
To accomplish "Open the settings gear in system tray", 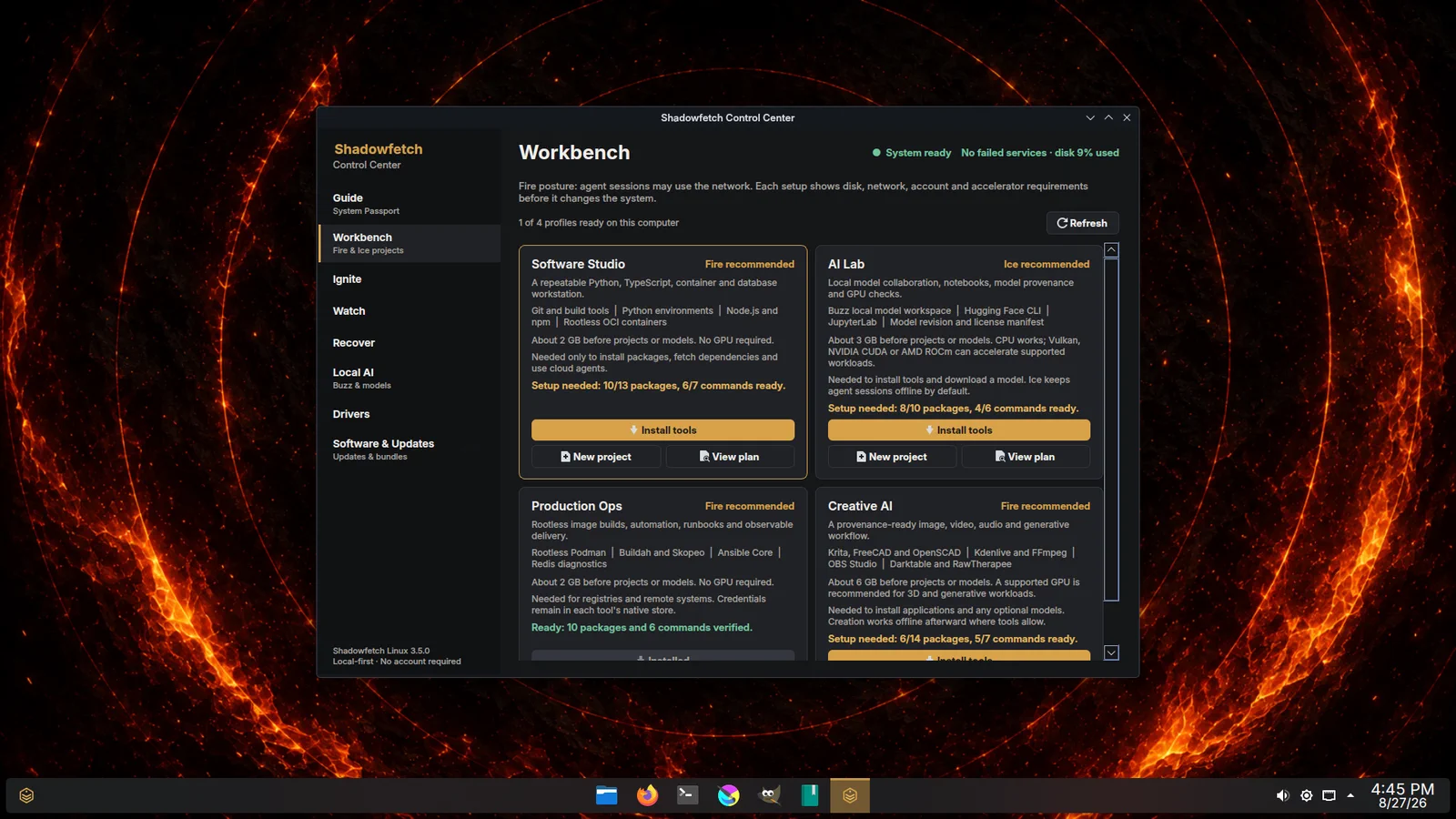I will pos(1306,795).
